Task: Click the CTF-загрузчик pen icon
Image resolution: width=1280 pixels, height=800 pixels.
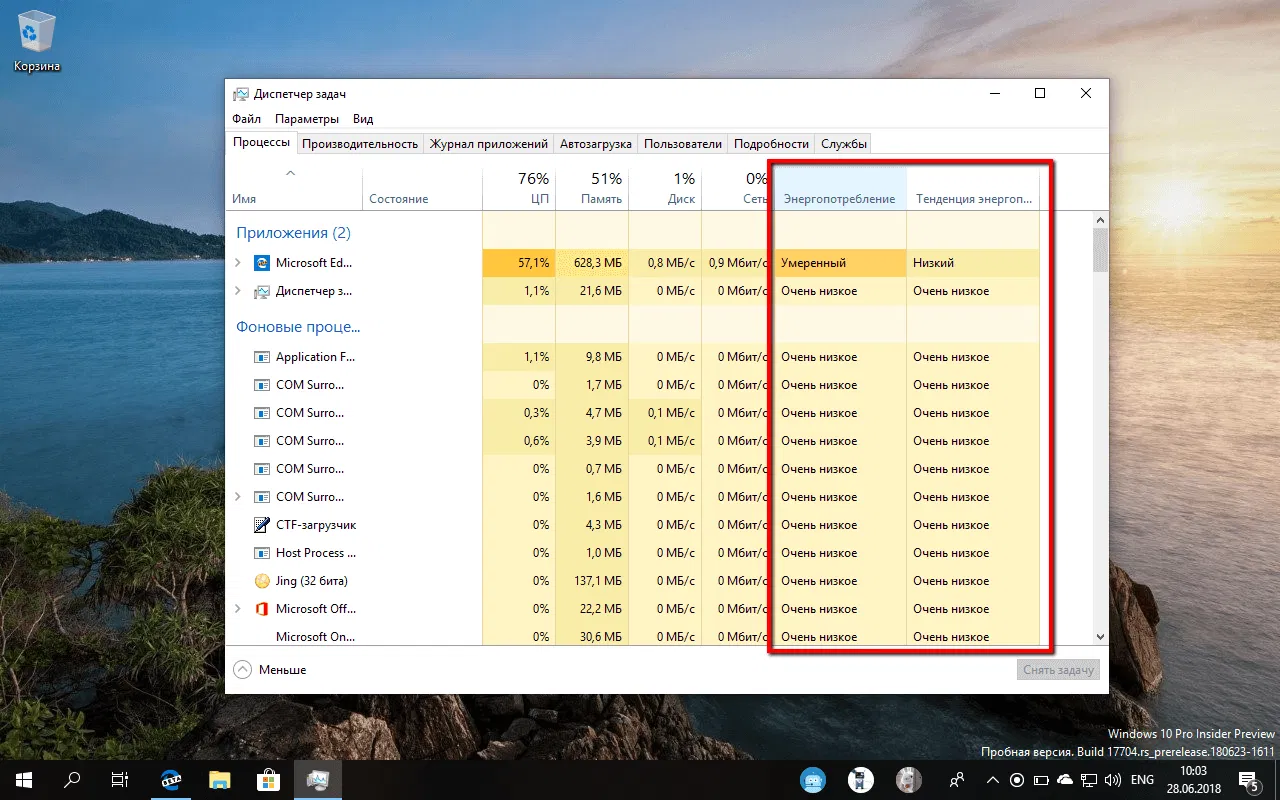Action: pos(262,525)
